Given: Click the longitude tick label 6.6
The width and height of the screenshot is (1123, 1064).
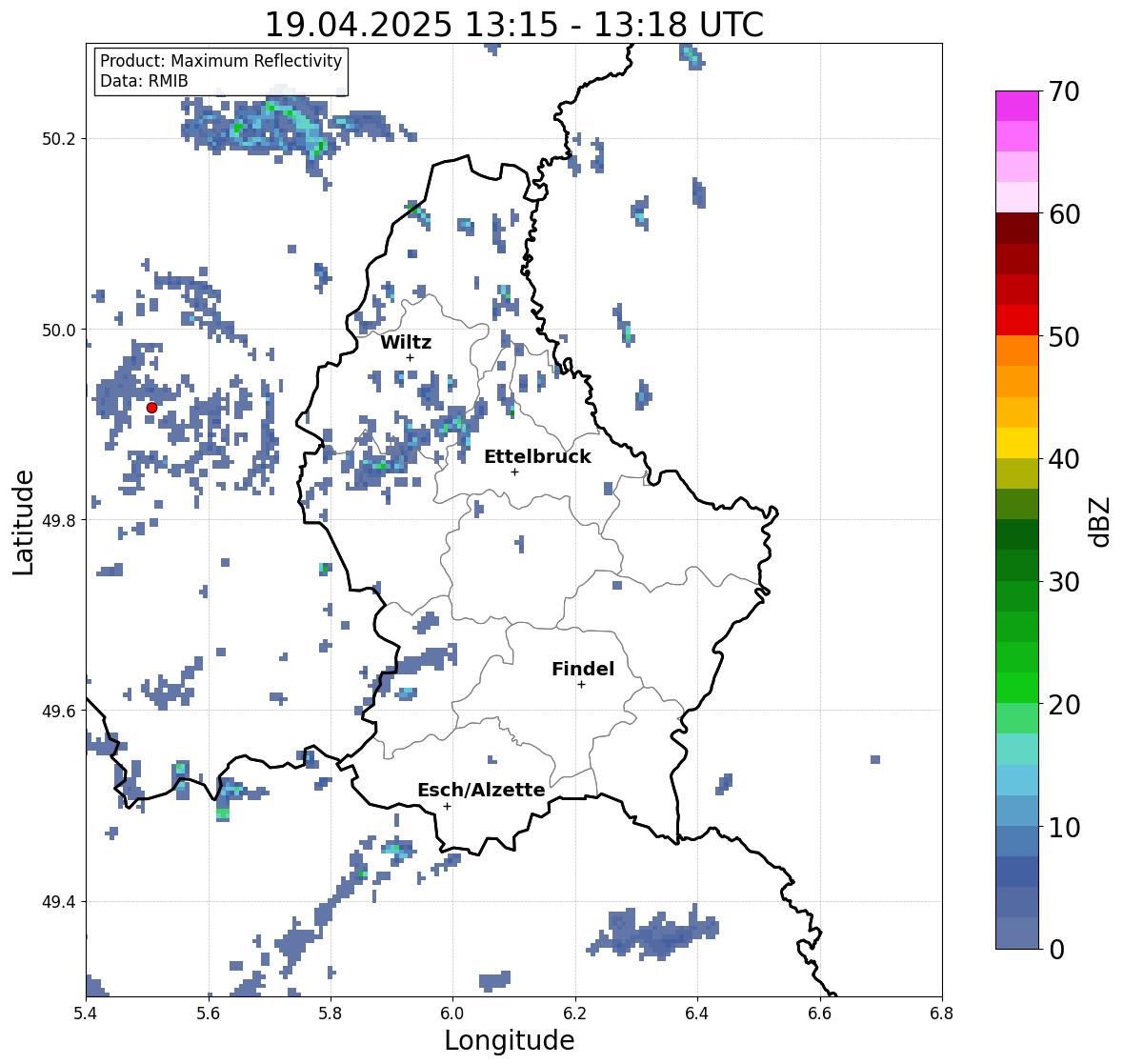Looking at the screenshot, I should (820, 1014).
